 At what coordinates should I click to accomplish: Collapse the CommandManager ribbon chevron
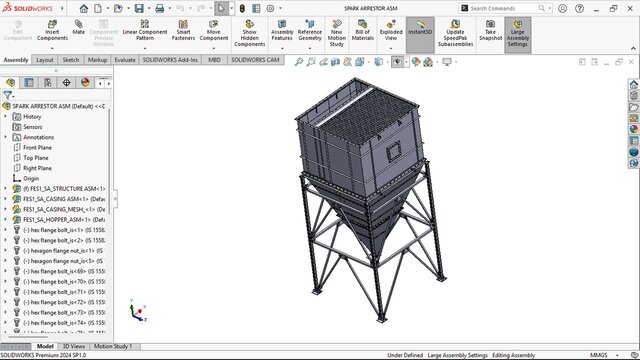(x=633, y=49)
